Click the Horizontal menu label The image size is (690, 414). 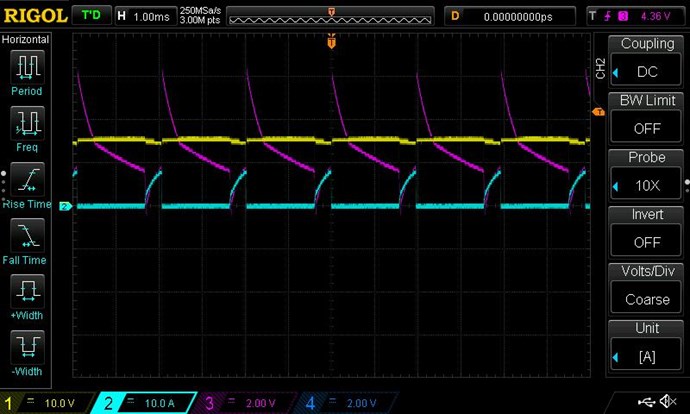tap(25, 39)
